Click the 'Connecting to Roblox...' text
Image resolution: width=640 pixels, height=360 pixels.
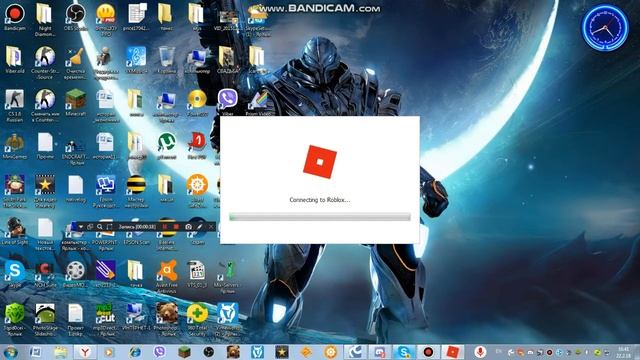[320, 200]
